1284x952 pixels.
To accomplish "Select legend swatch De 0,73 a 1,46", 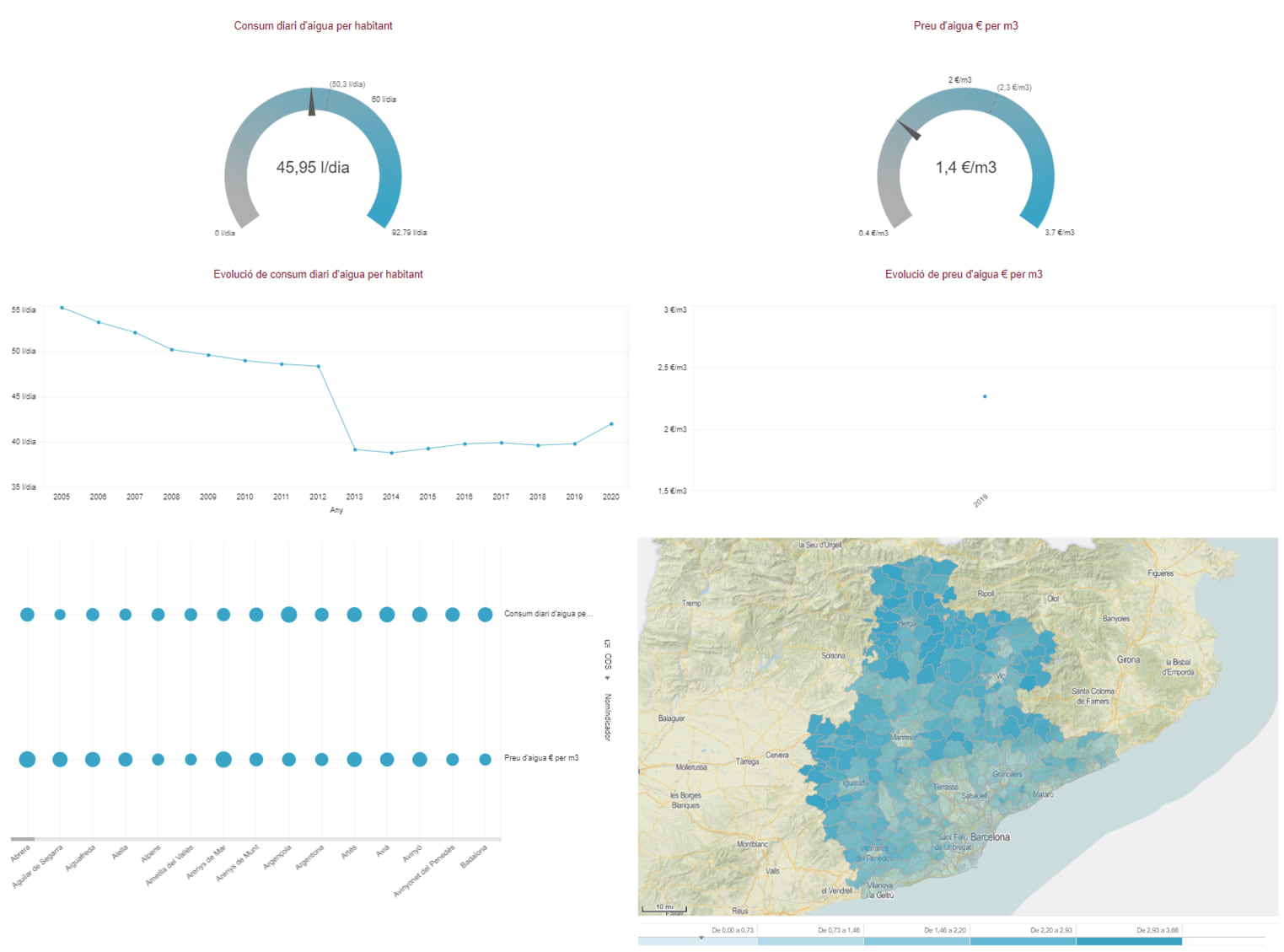I will click(x=811, y=941).
